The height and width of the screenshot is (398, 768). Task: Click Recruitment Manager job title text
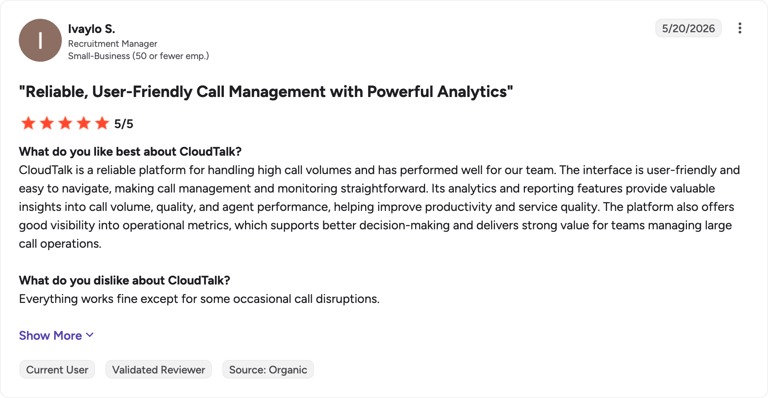tap(113, 44)
